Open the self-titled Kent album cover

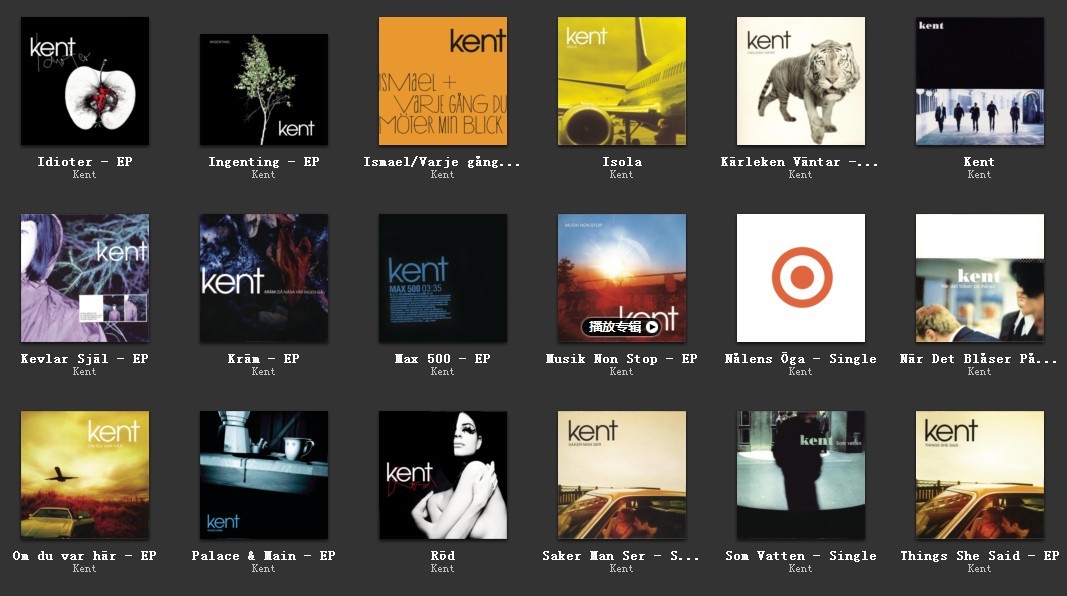979,81
